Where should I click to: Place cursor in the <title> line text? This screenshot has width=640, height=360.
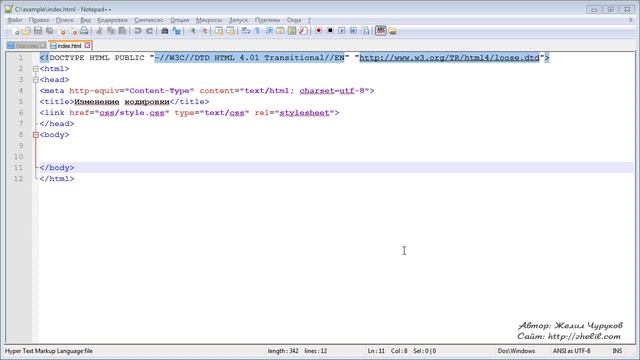point(122,102)
